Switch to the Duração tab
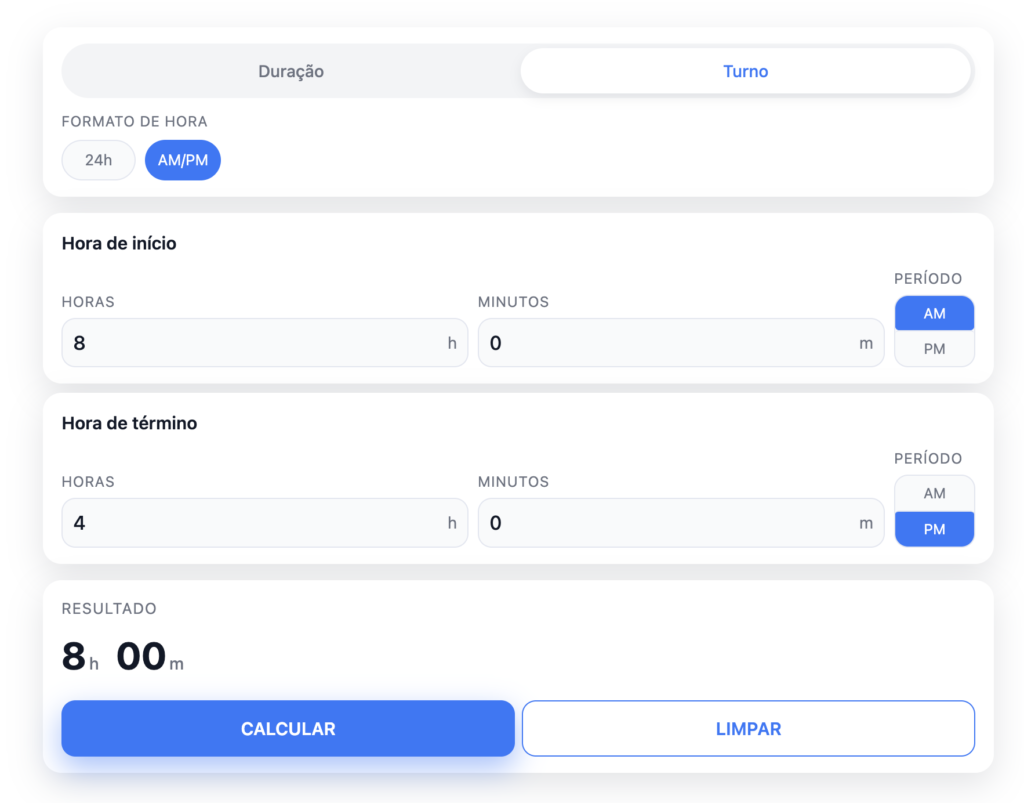Viewport: 1024px width, 803px height. point(290,71)
